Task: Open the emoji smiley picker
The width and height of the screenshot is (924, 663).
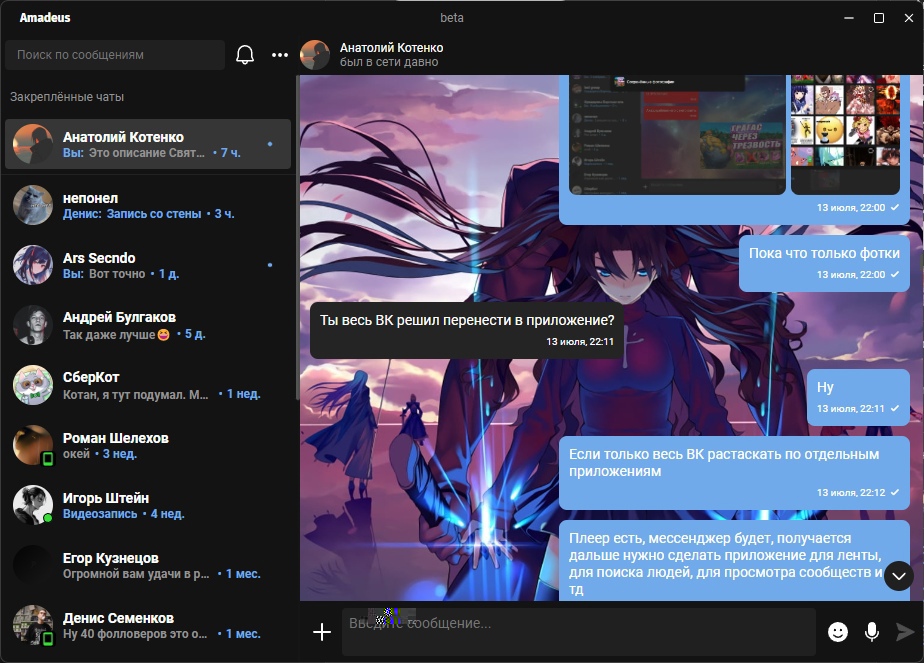Action: (837, 632)
